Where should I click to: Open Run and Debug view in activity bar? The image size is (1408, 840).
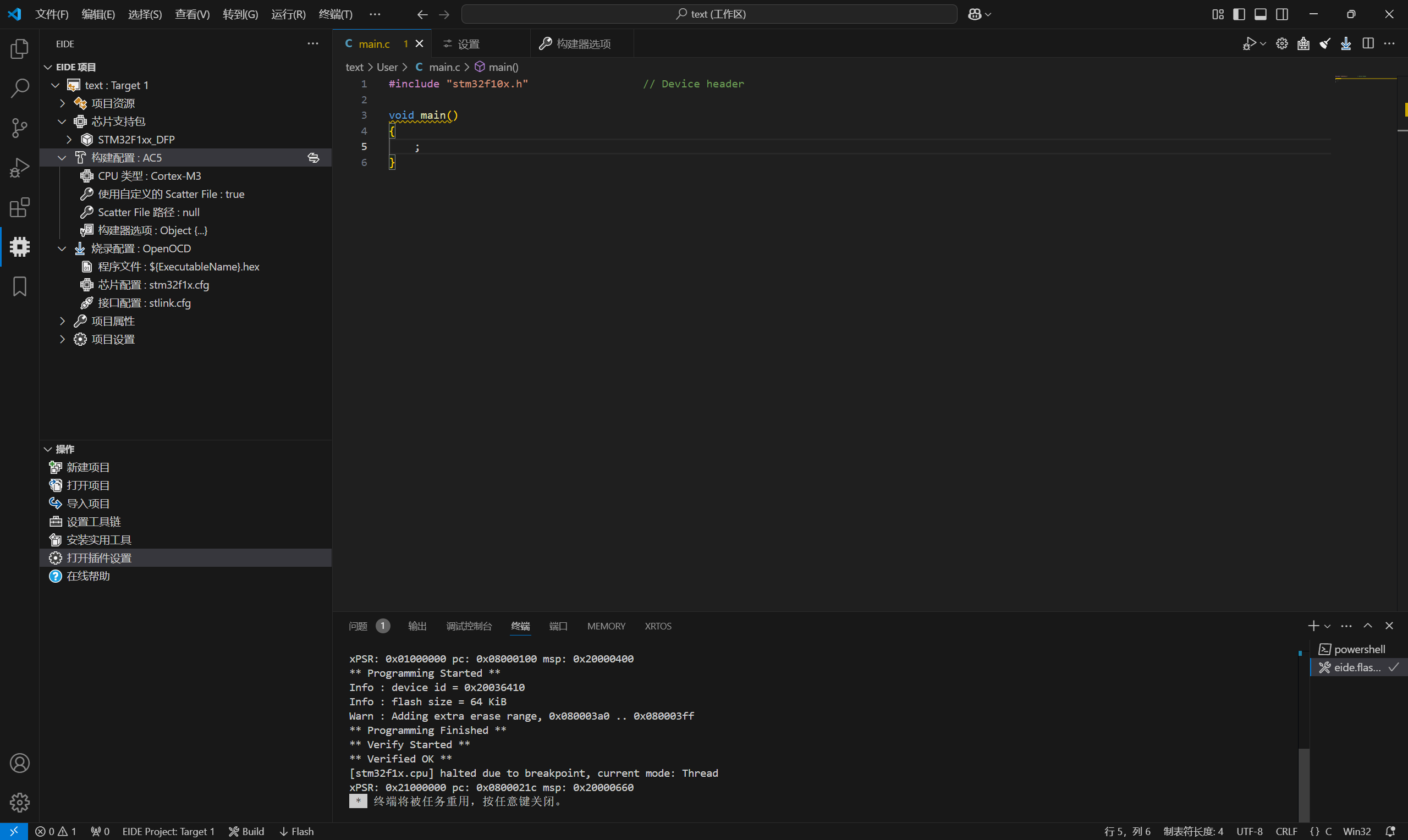20,168
